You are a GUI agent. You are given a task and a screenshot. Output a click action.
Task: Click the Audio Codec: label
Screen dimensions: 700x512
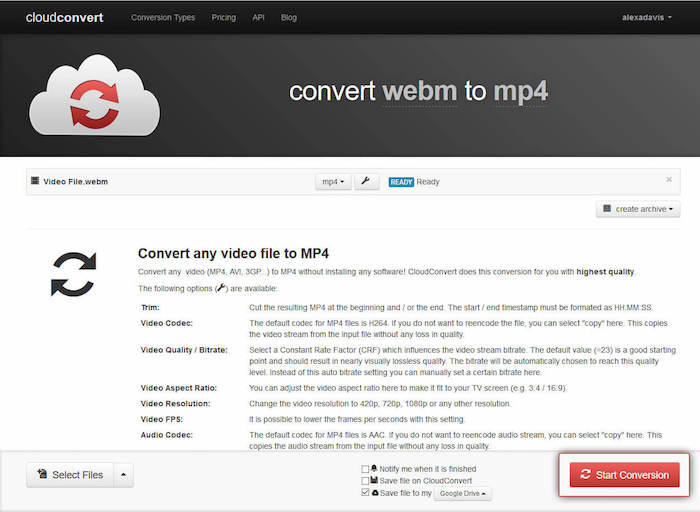[x=167, y=435]
